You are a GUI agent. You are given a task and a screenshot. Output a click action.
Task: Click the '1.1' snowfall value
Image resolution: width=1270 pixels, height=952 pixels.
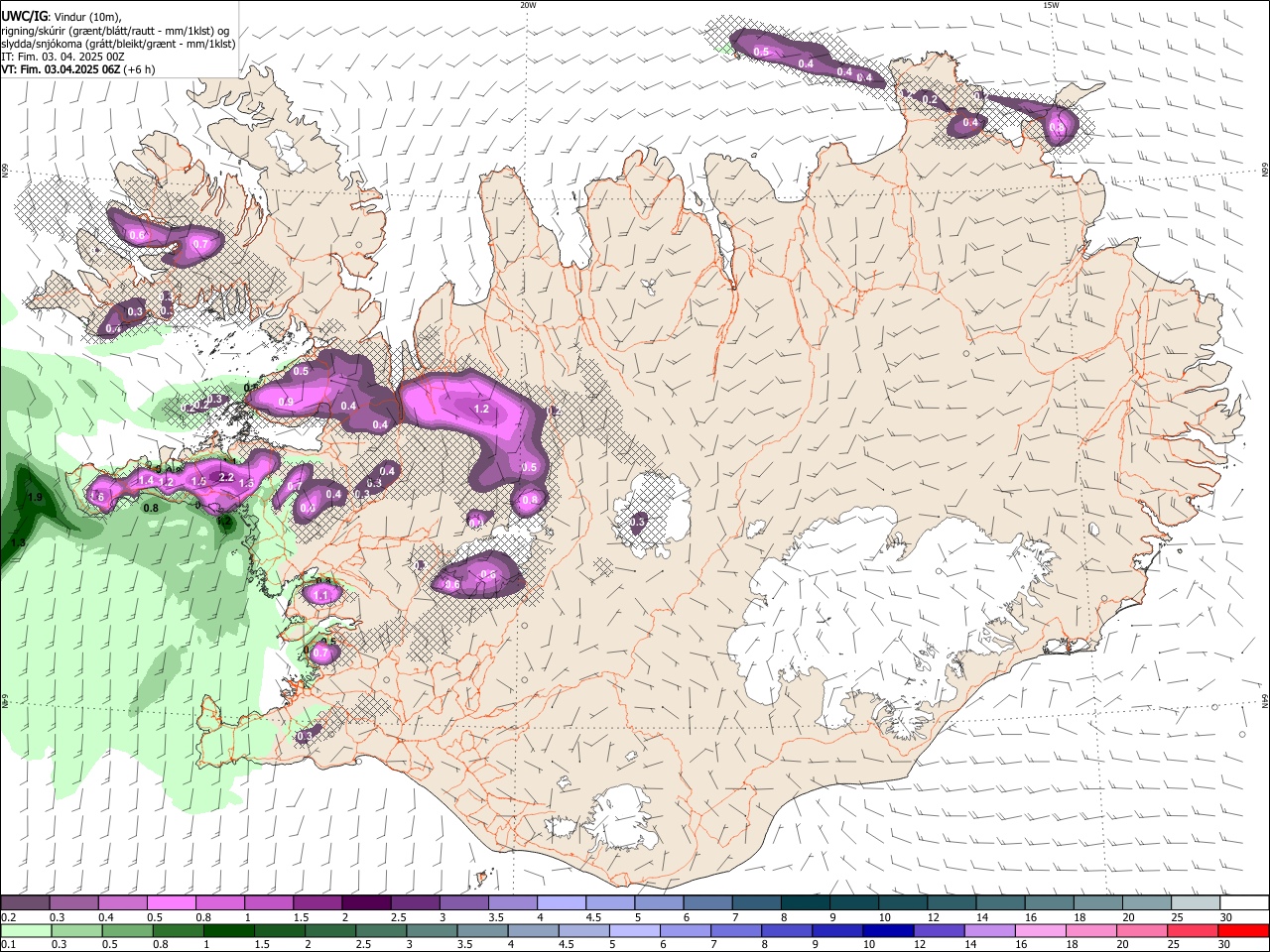[x=321, y=596]
